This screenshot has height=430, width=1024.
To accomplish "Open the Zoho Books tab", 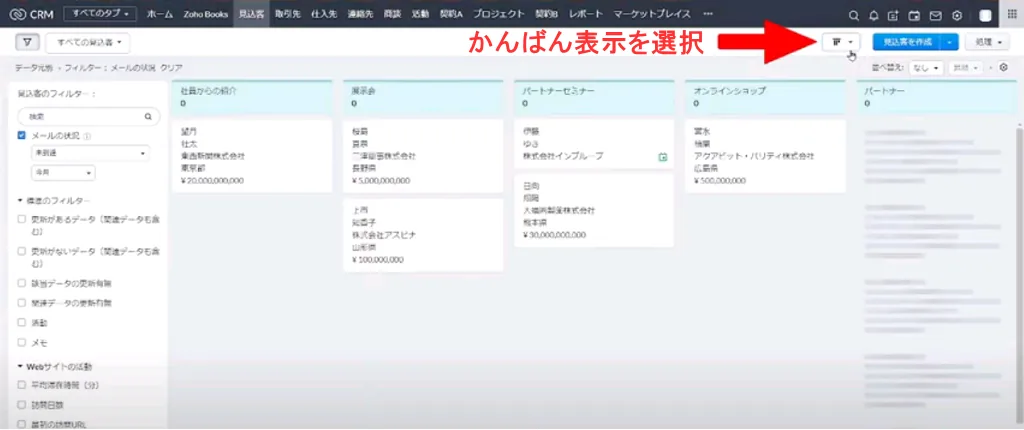I will (x=205, y=14).
